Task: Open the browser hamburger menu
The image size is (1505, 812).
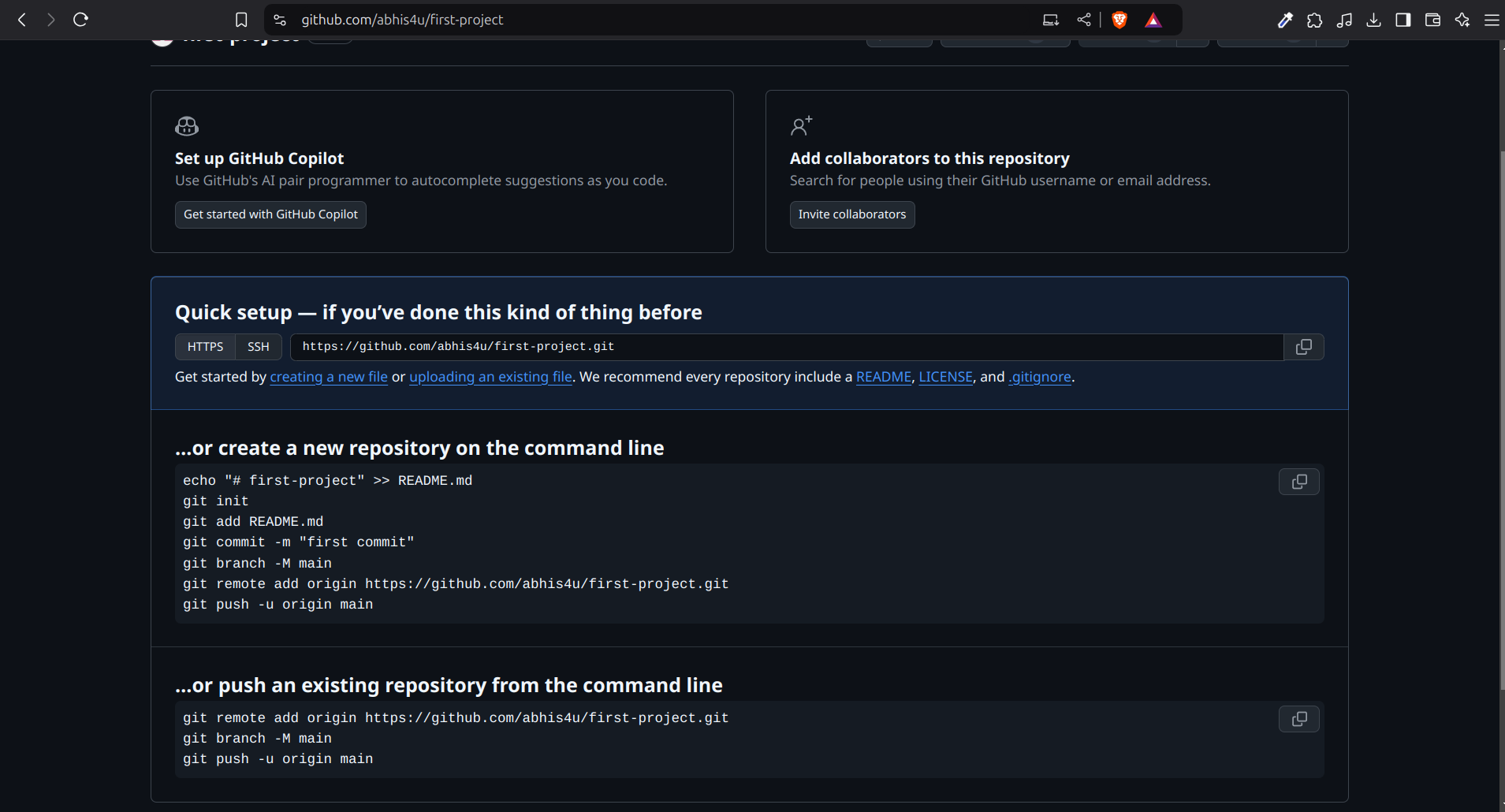Action: 1492,20
